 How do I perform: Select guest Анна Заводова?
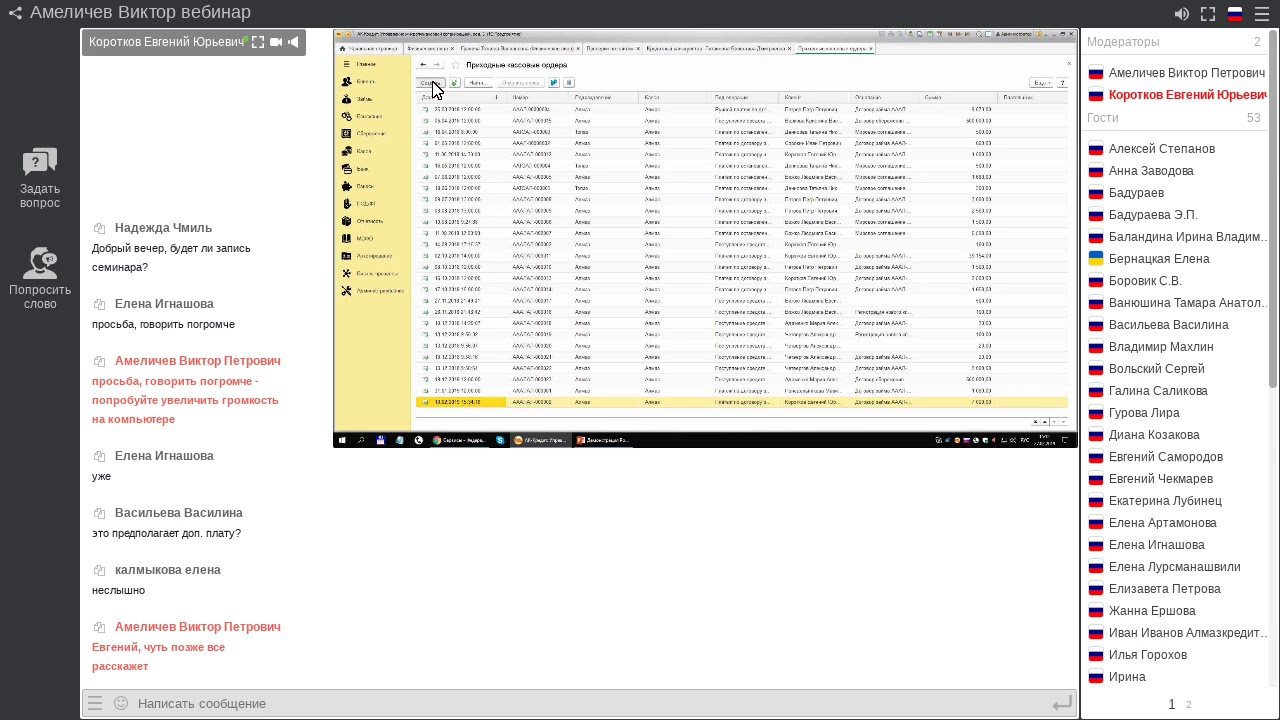coord(1151,171)
